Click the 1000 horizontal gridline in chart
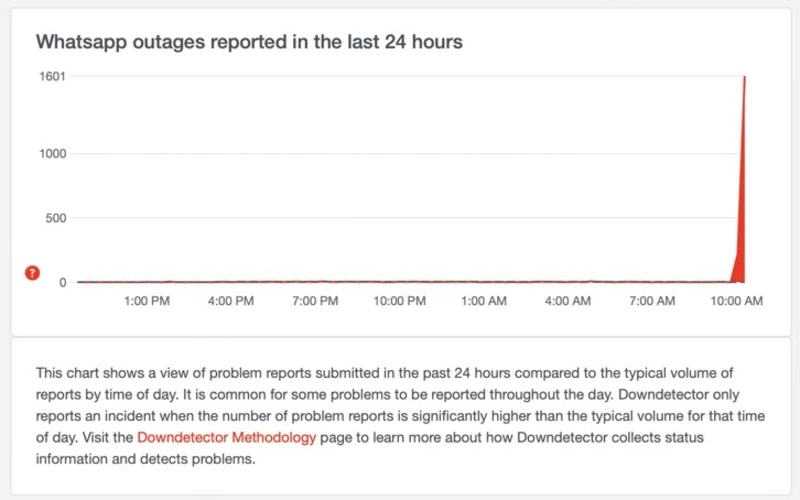Screen dimensions: 800x500 (400, 153)
